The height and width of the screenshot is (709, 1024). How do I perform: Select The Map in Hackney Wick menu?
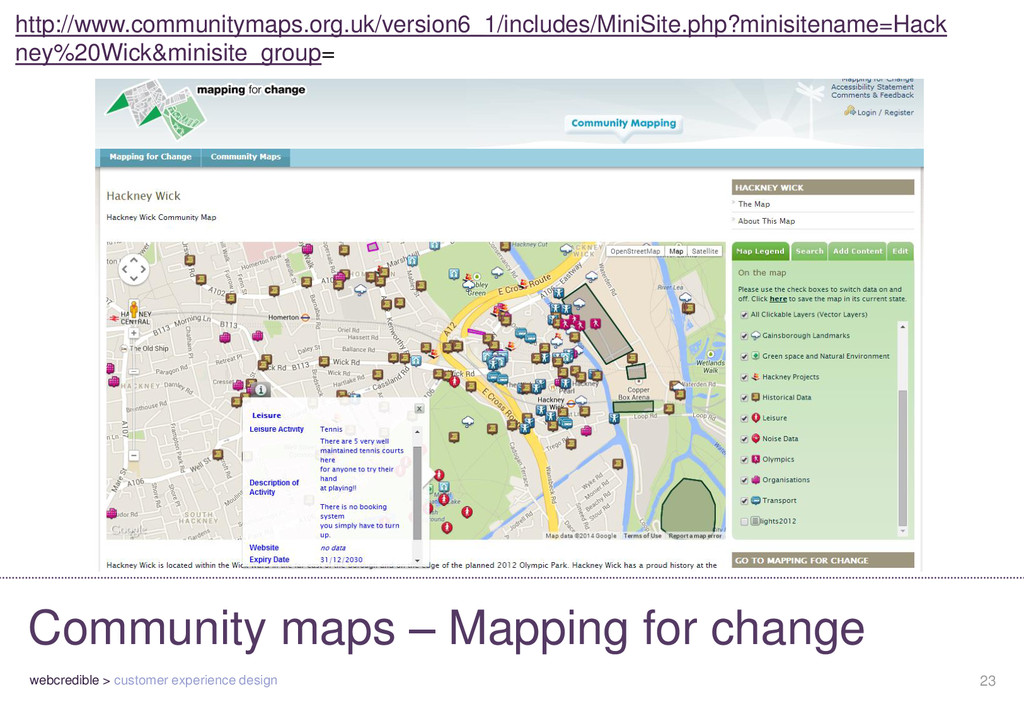754,204
